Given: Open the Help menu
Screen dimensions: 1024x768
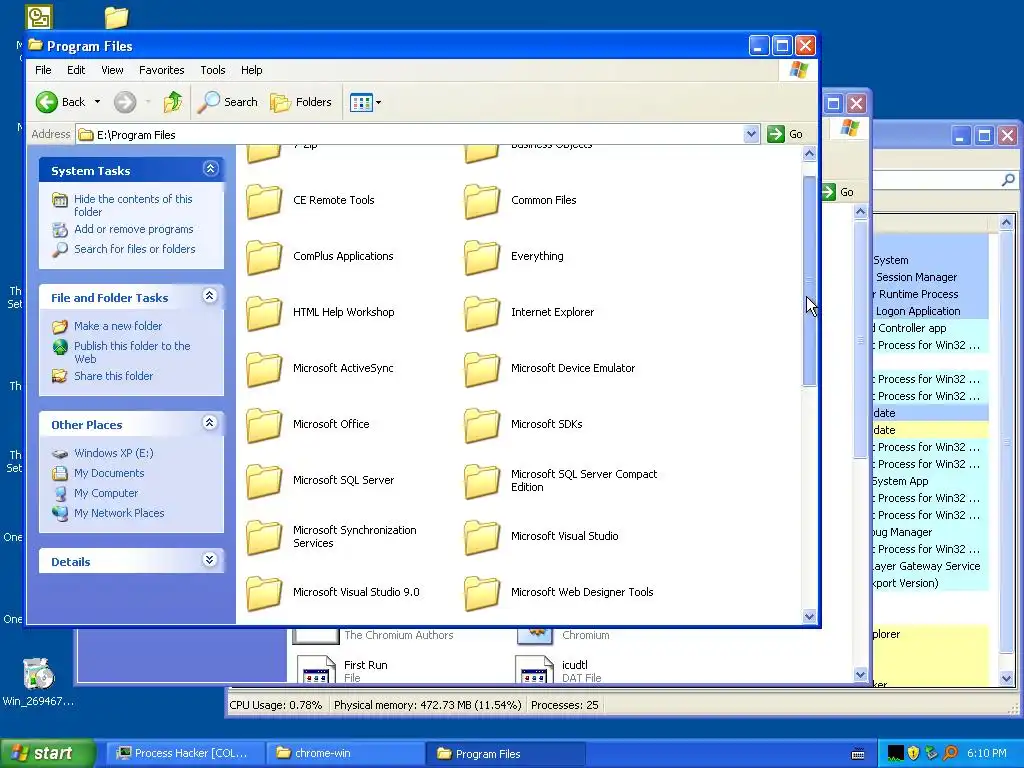Looking at the screenshot, I should pyautogui.click(x=251, y=70).
